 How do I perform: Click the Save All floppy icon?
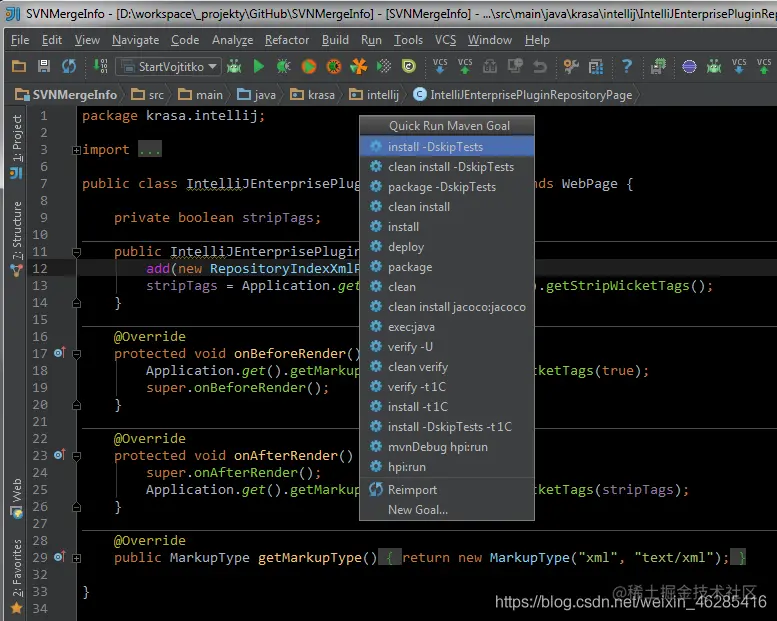[x=44, y=66]
